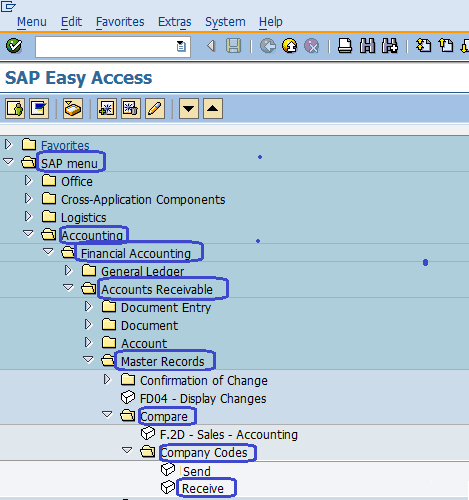
Task: Click the Print icon in toolbar
Action: point(345,46)
